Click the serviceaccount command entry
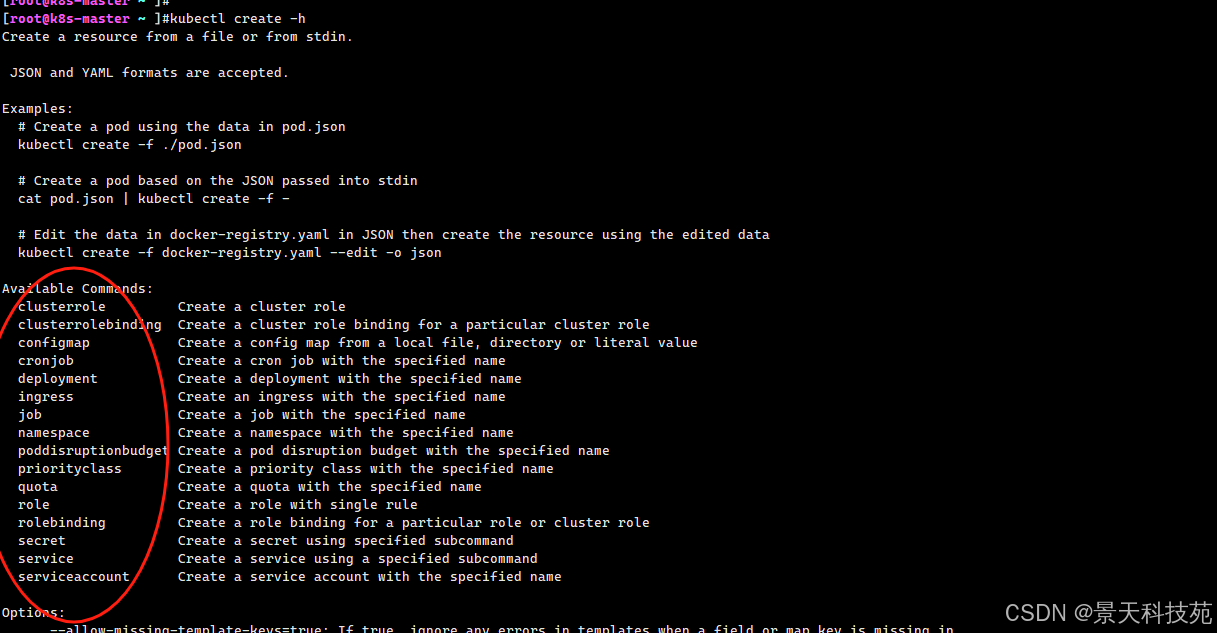This screenshot has height=633, width=1217. point(73,577)
